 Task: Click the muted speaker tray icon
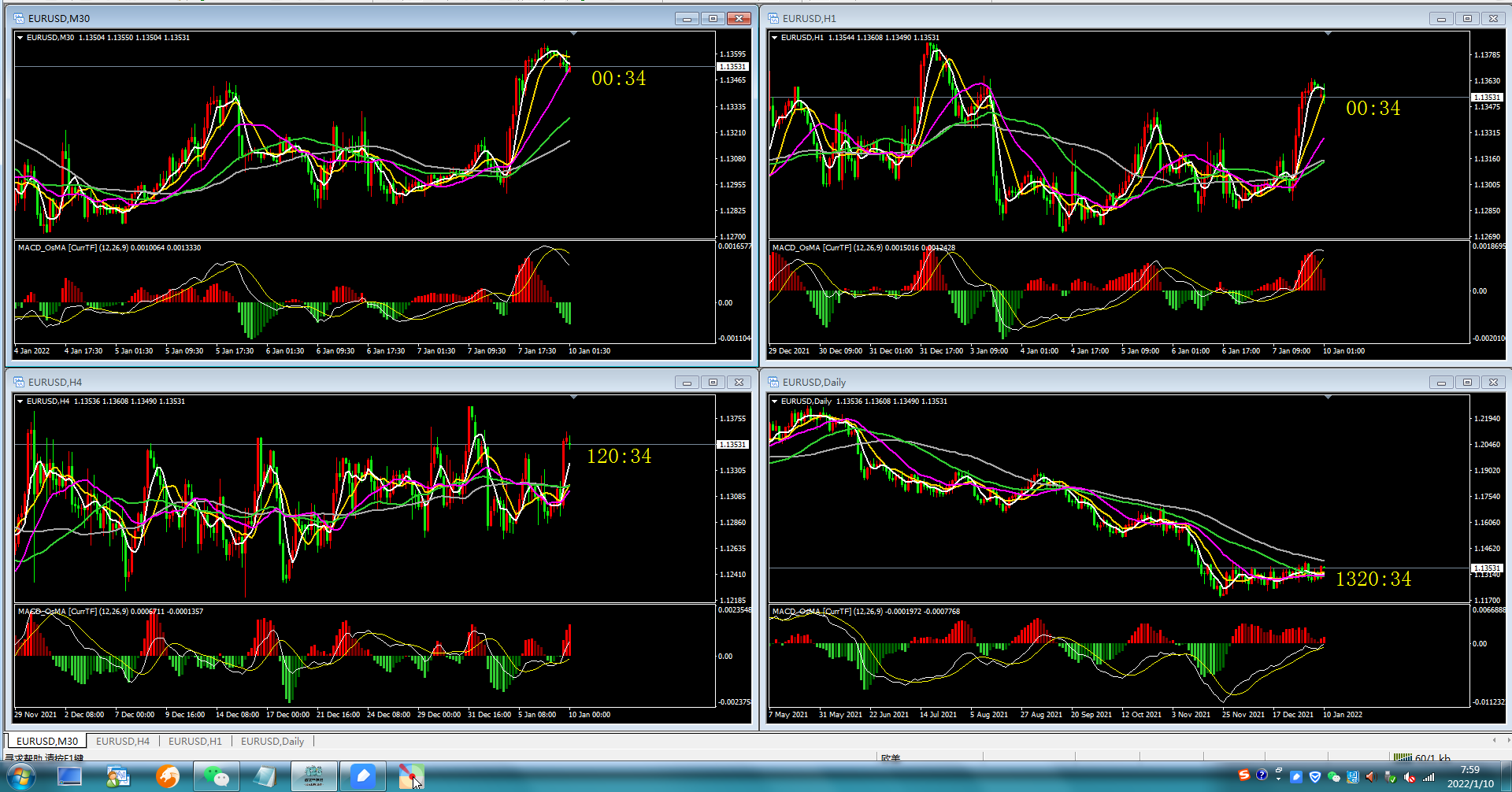[1410, 777]
